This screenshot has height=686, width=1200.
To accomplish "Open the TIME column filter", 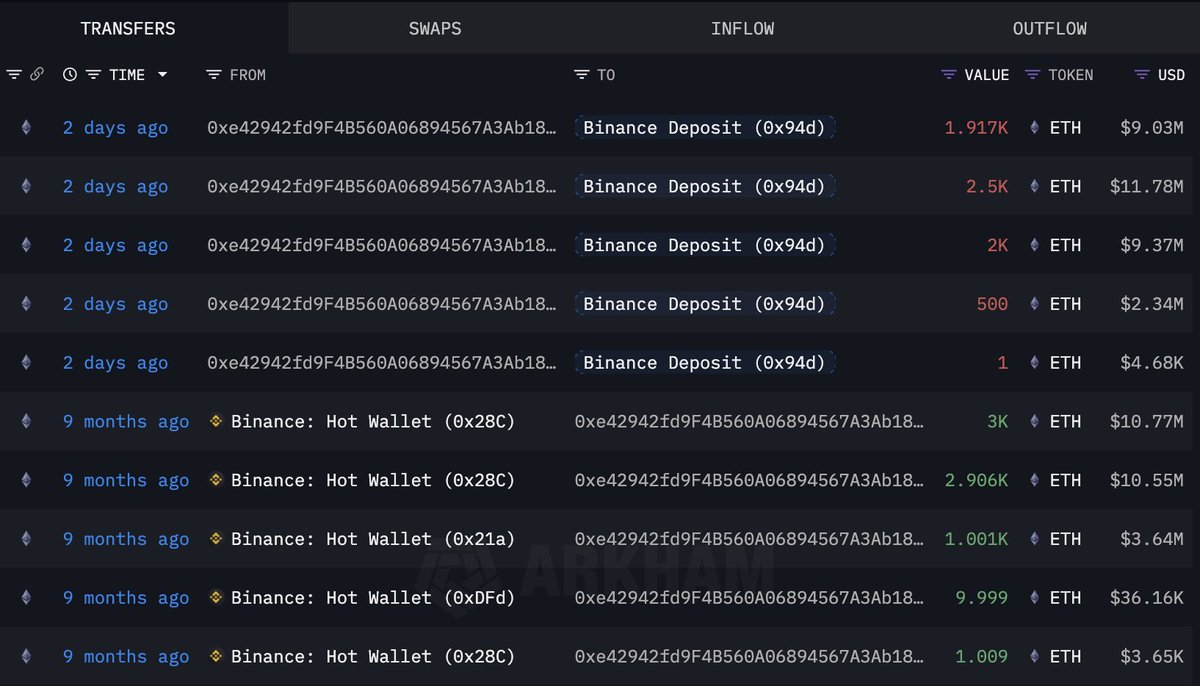I will (x=93, y=75).
